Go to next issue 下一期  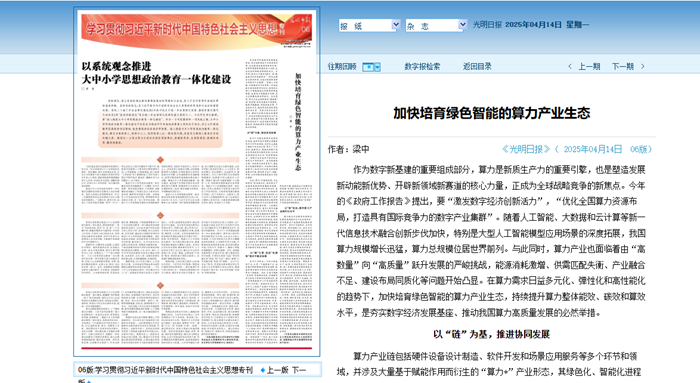623,67
